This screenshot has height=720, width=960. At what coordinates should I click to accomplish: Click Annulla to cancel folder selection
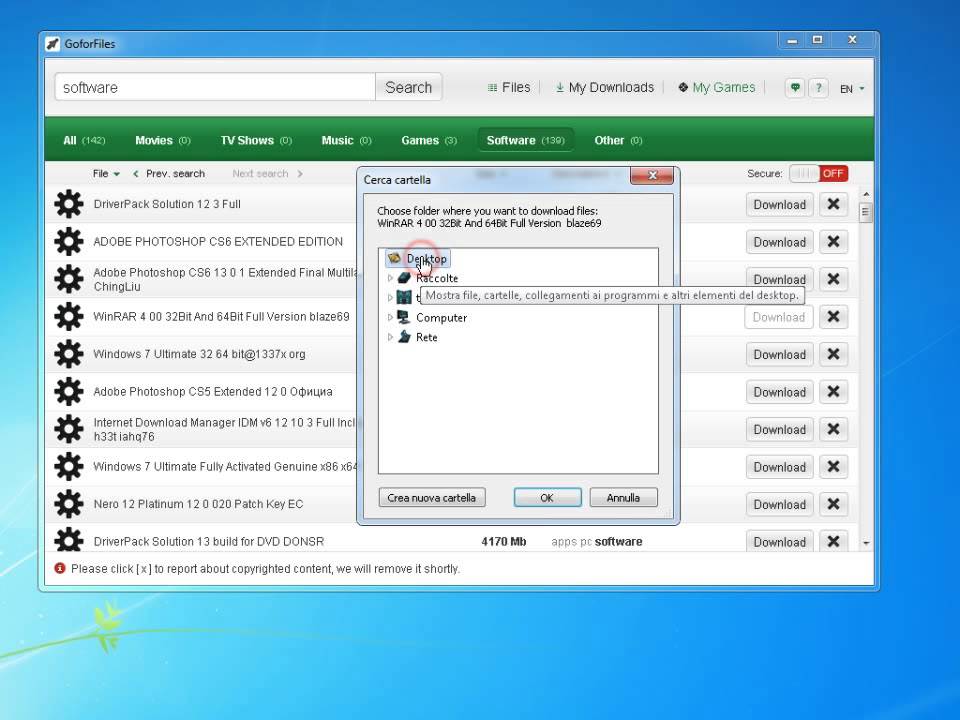623,498
